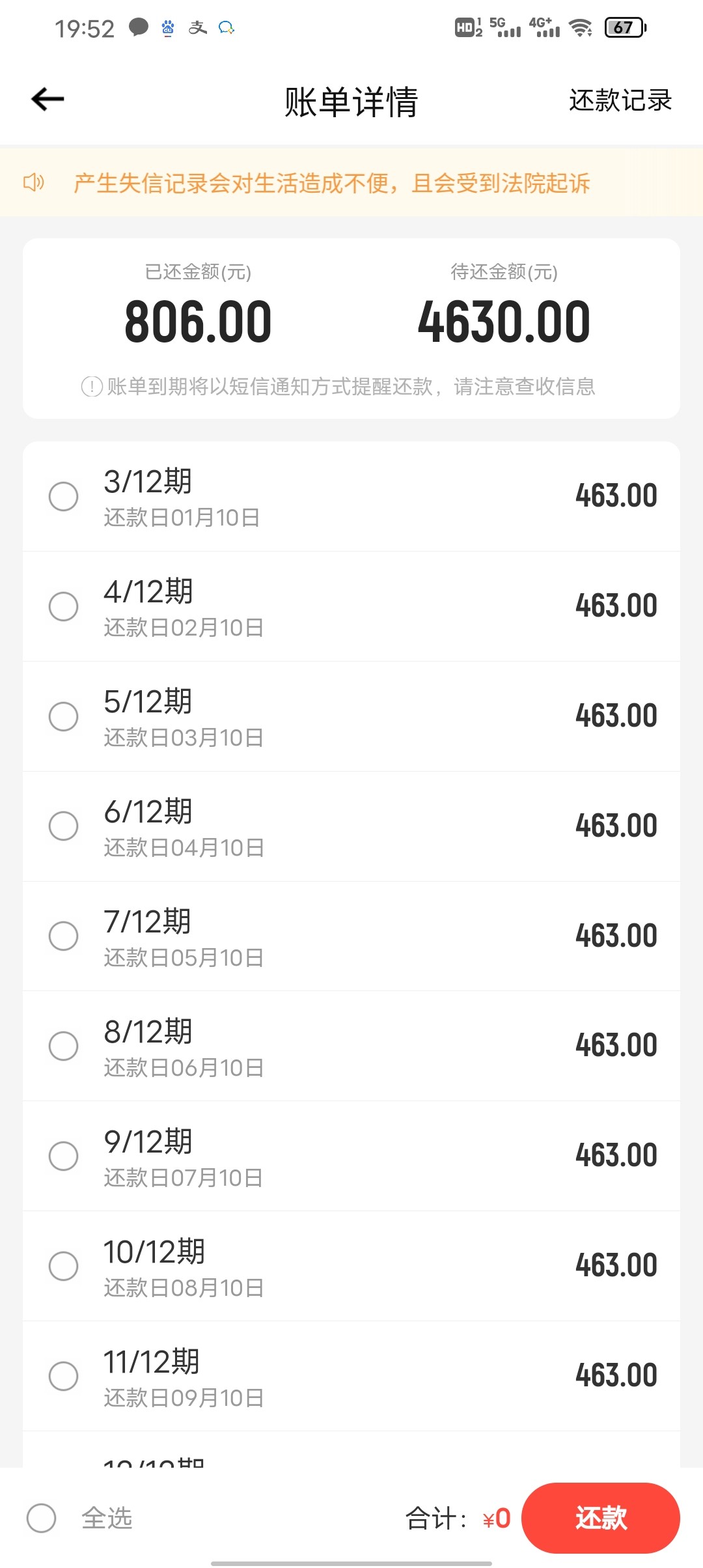Open 还款记录 repayment records
This screenshot has width=703, height=1568.
point(620,100)
